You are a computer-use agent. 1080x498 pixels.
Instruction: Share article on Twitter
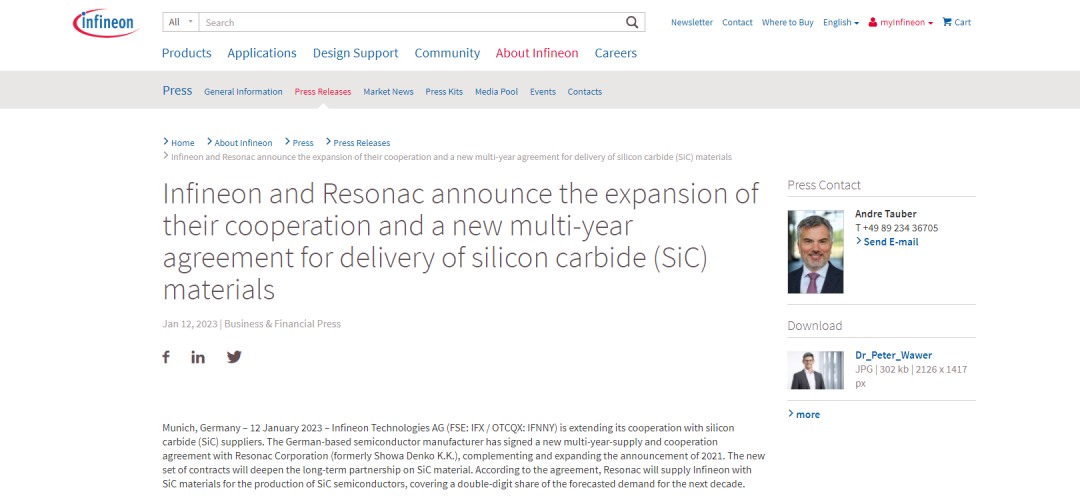[234, 357]
